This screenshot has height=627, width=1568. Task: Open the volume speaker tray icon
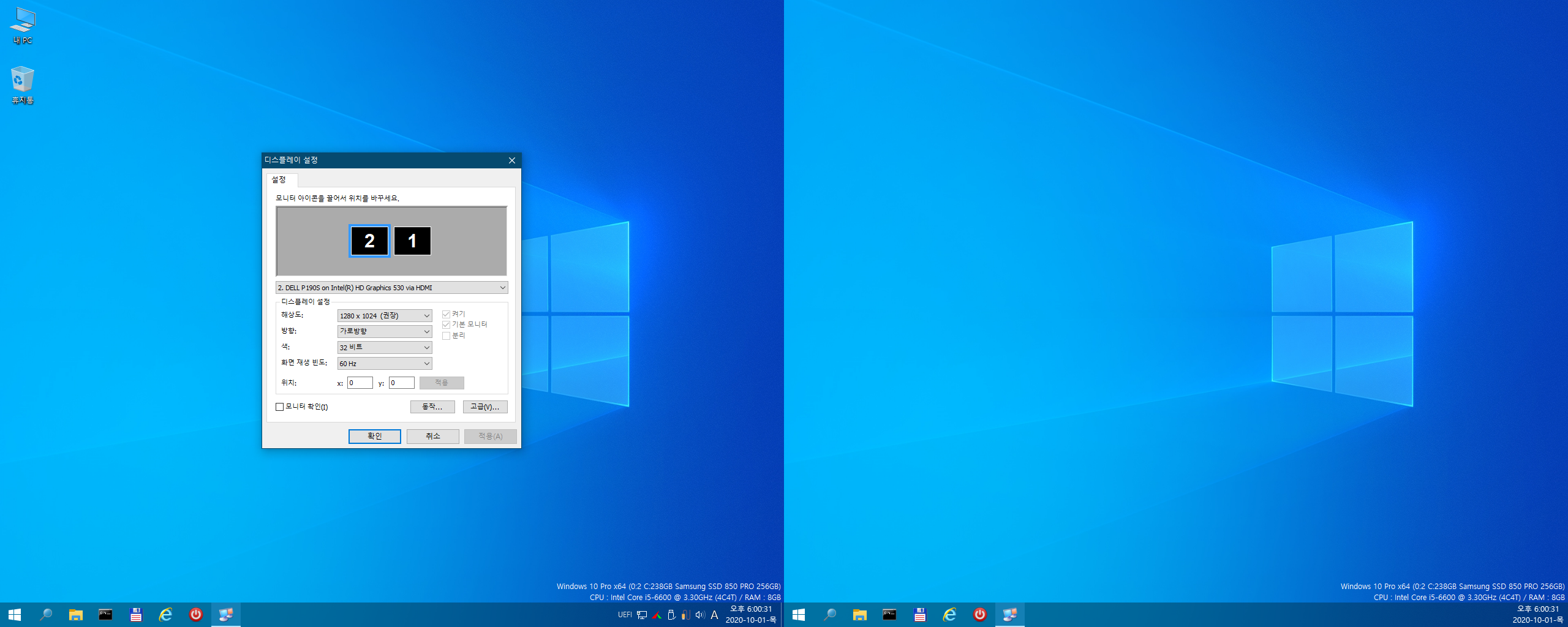click(x=700, y=615)
